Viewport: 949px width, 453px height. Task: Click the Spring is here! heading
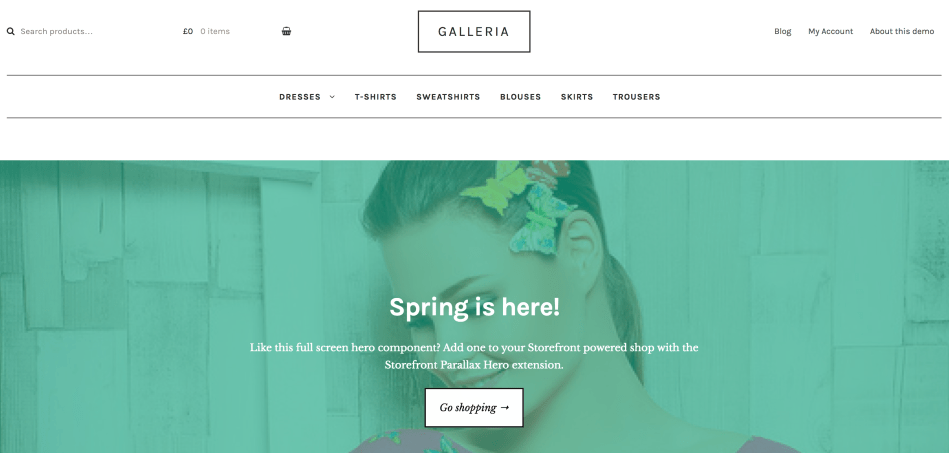(474, 307)
